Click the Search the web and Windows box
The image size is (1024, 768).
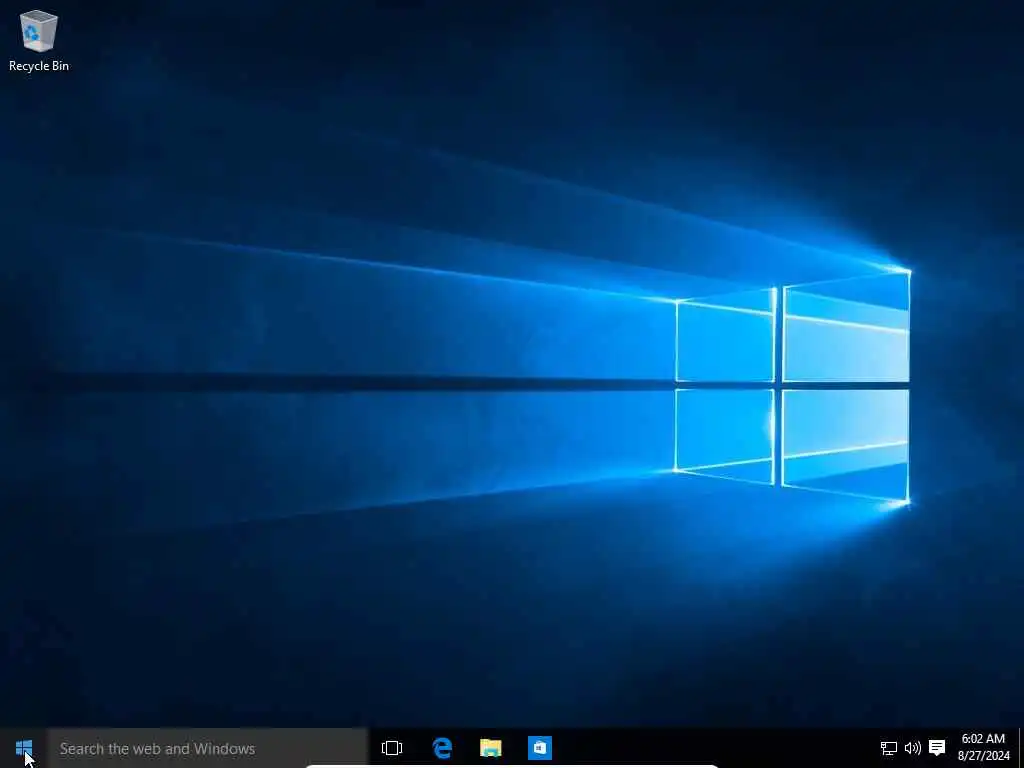pyautogui.click(x=208, y=748)
